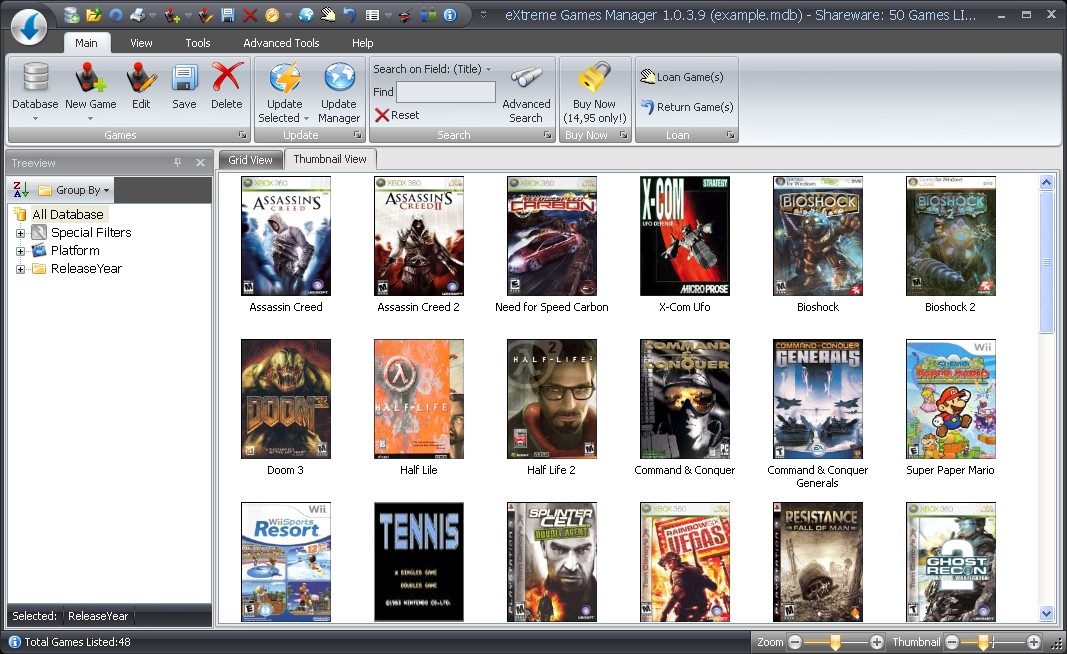Click the Zoom slider handle
Screen dimensions: 1067x654
(x=835, y=642)
